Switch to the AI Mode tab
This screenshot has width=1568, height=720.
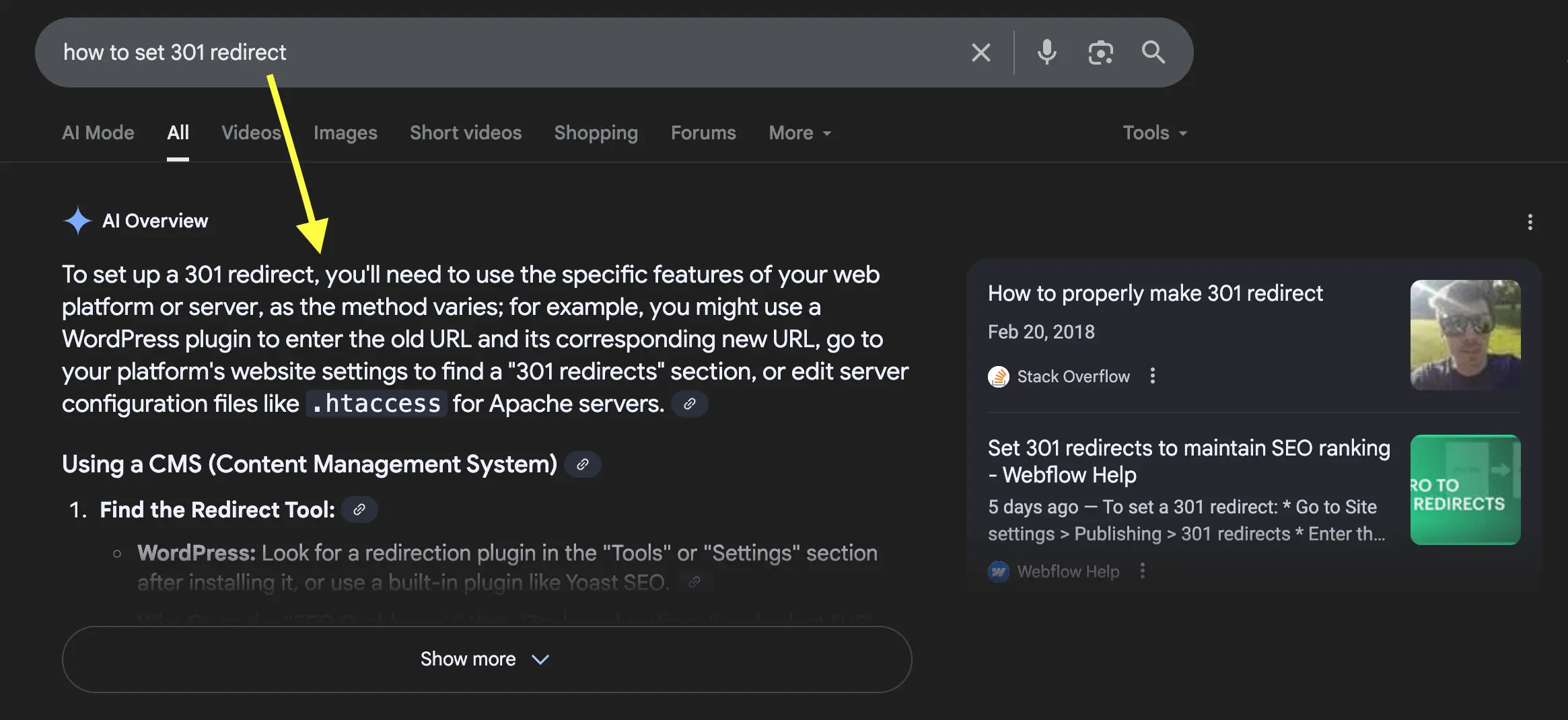[98, 133]
